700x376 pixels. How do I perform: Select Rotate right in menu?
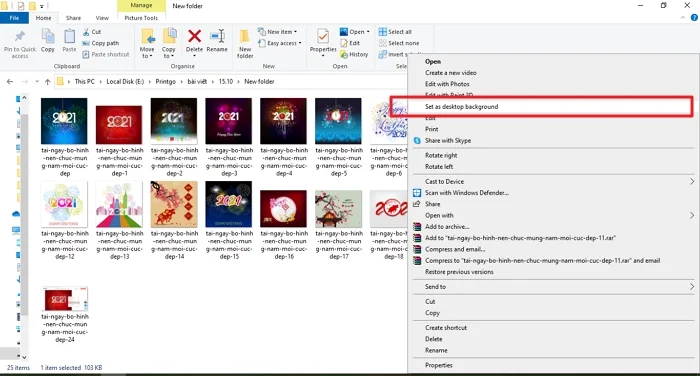click(441, 155)
